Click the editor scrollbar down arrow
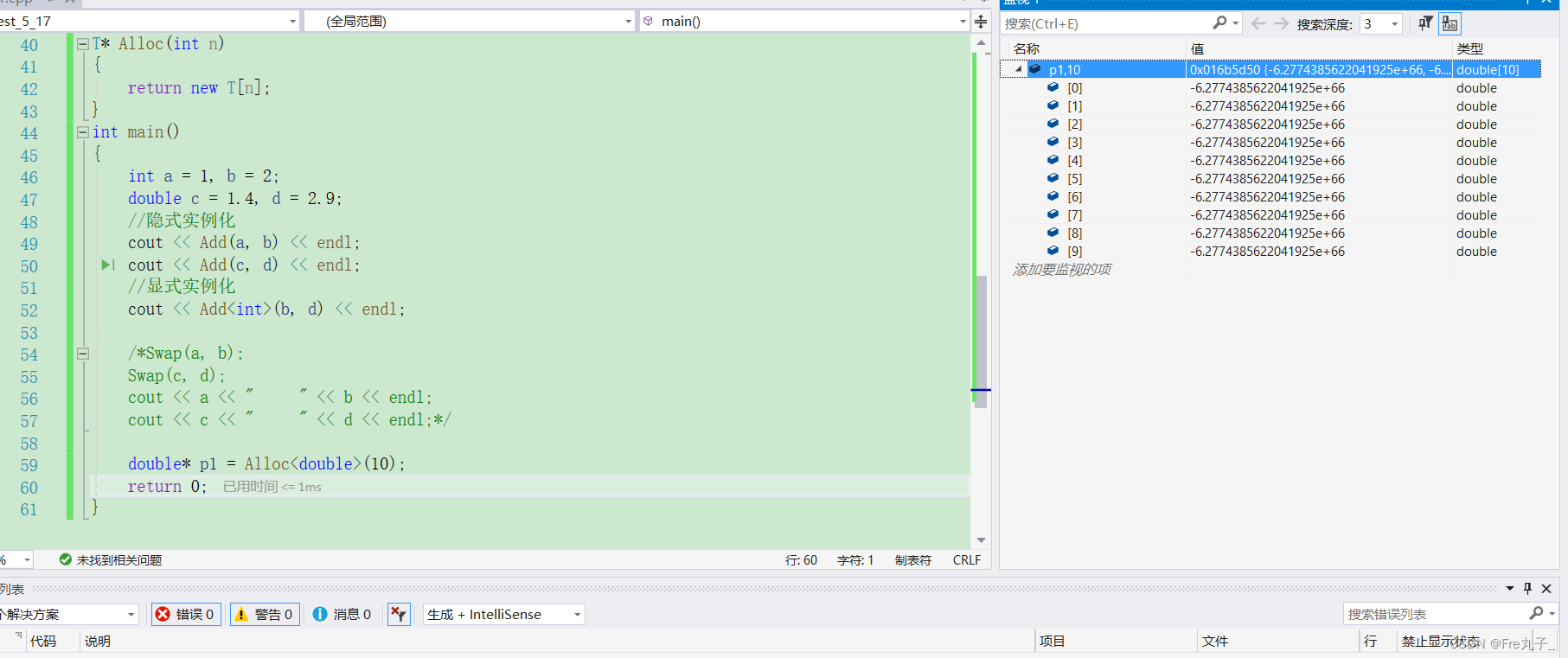The width and height of the screenshot is (1568, 658). (981, 540)
